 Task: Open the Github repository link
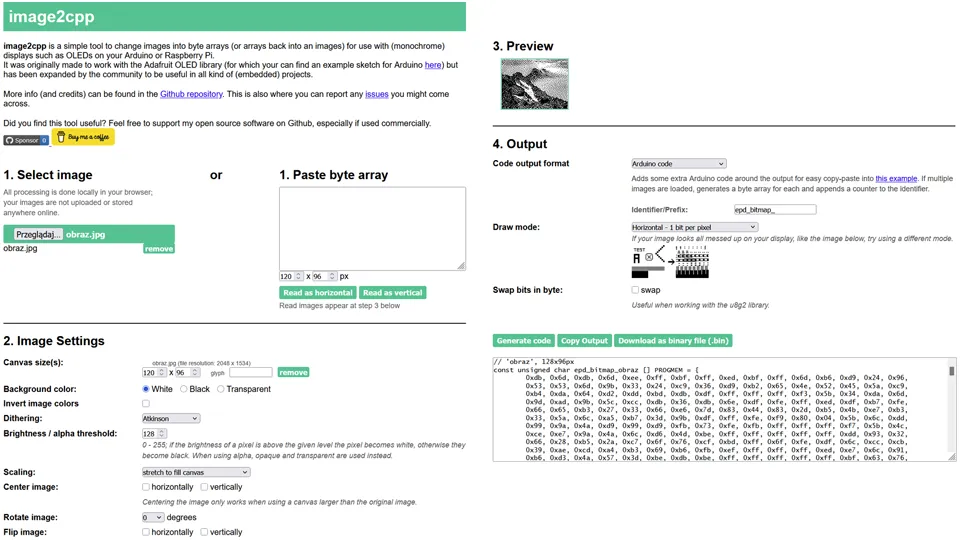click(191, 94)
